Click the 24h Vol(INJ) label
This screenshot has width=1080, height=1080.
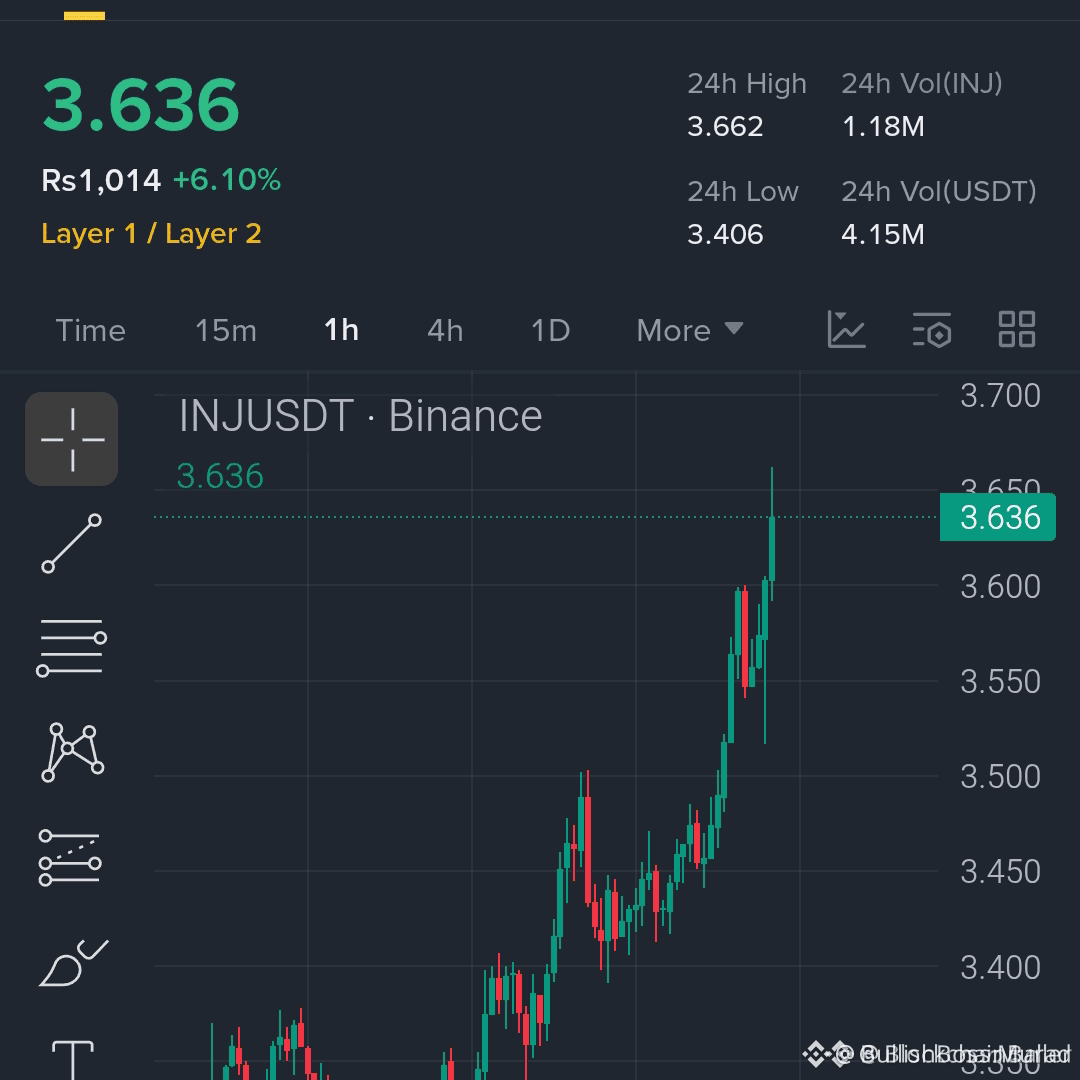922,83
